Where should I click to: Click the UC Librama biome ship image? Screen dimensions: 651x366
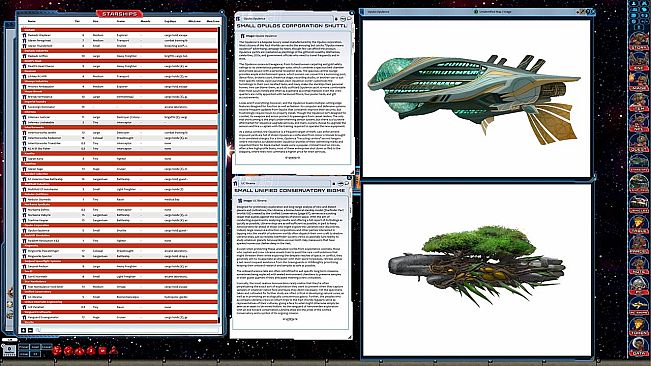pos(477,266)
